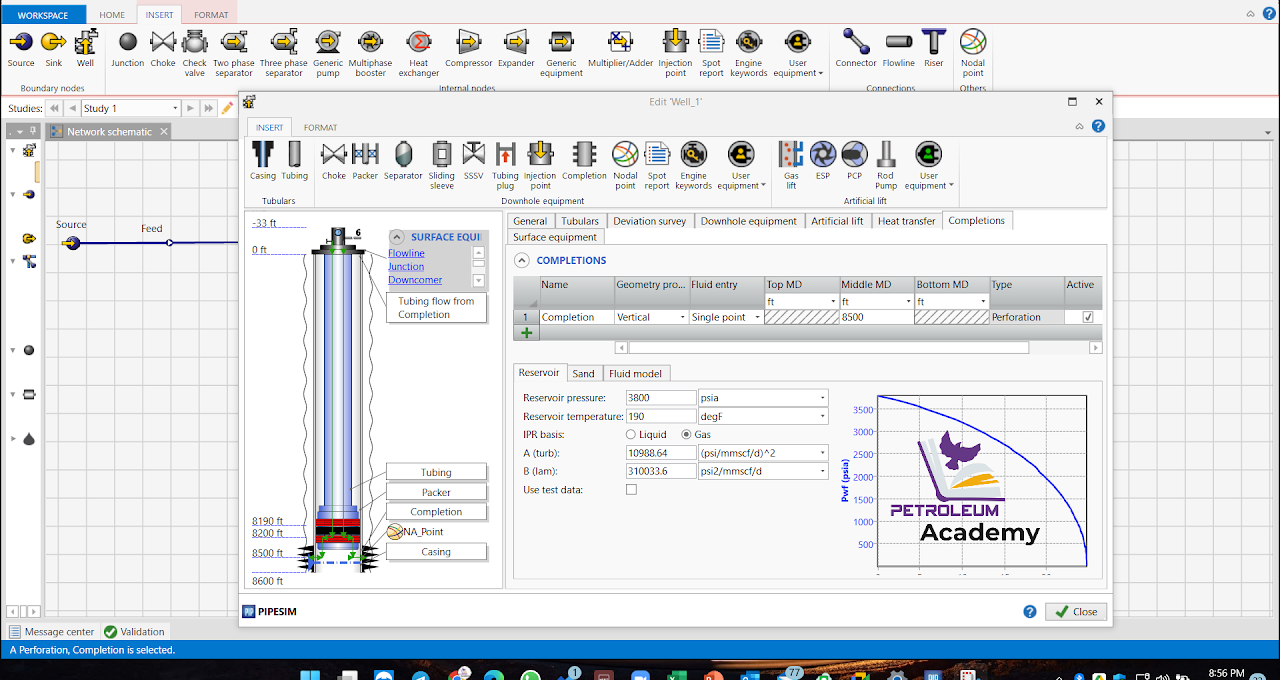This screenshot has width=1280, height=680.
Task: Open the Fluid model sub-tab
Action: (x=635, y=373)
